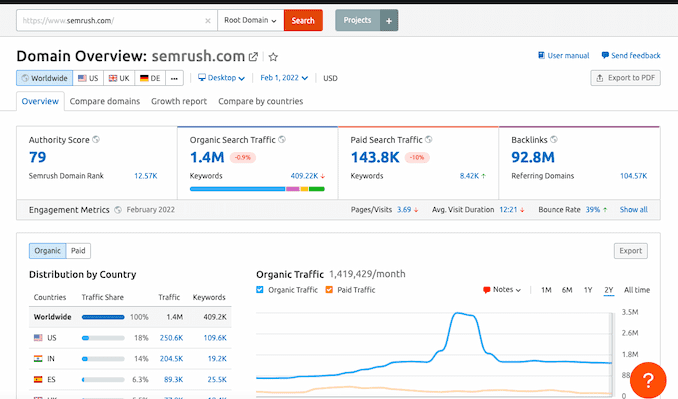
Task: Click the Notes red flag icon
Action: (486, 290)
